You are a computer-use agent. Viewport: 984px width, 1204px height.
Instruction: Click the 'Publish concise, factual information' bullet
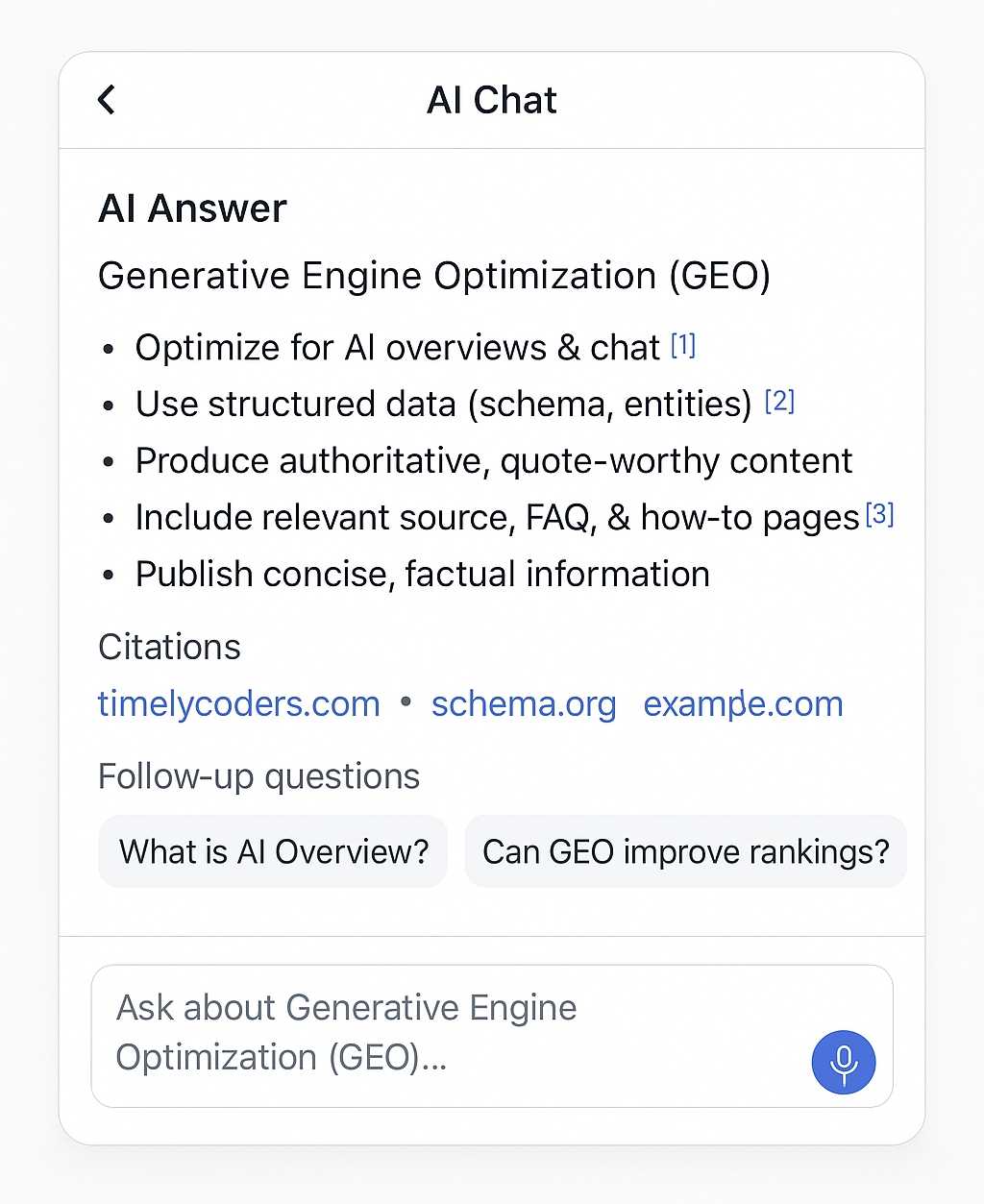[422, 574]
